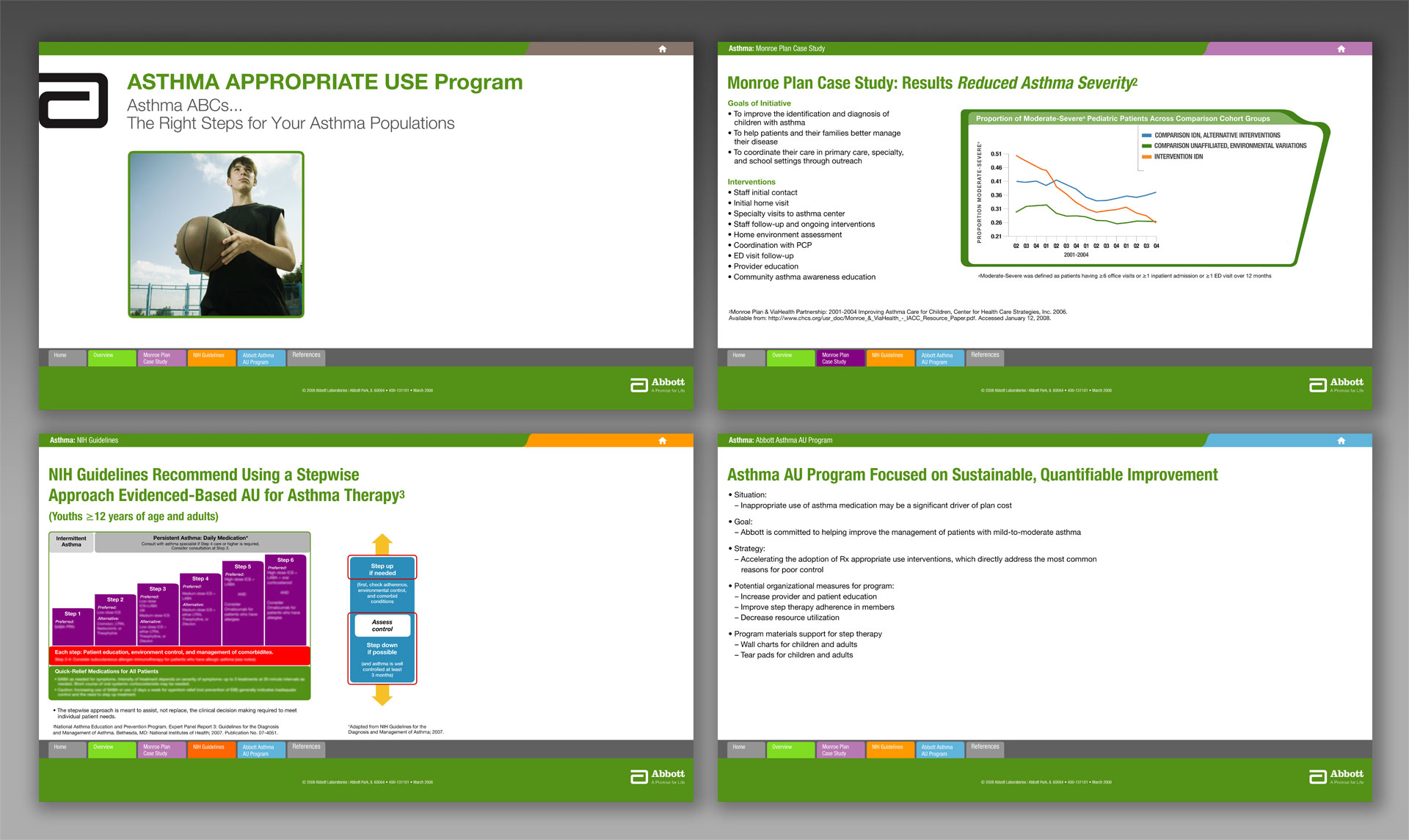
Task: Click Step up if needed box
Action: pyautogui.click(x=382, y=569)
